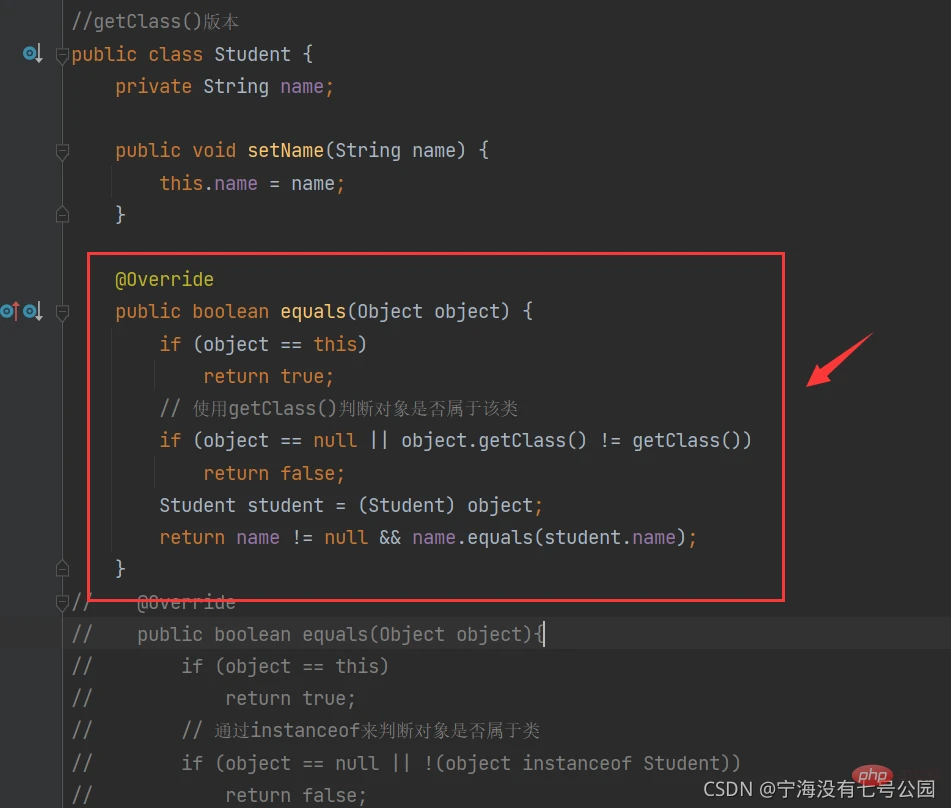The height and width of the screenshot is (808, 951).
Task: Click the private String name declaration line
Action: point(224,86)
